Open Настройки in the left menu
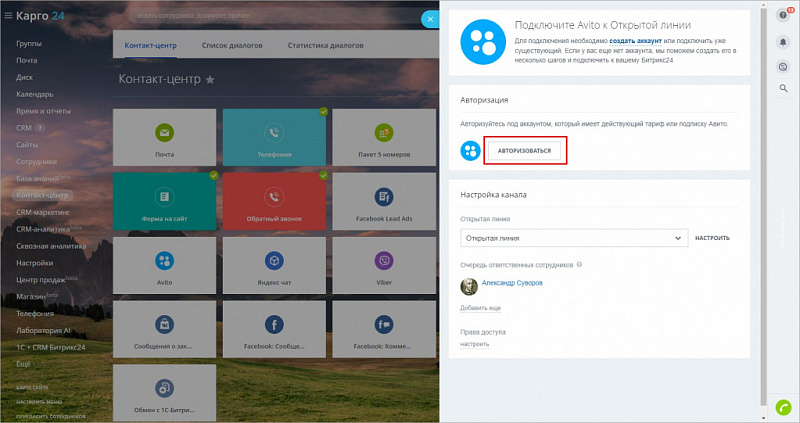Image resolution: width=800 pixels, height=423 pixels. pyautogui.click(x=35, y=263)
